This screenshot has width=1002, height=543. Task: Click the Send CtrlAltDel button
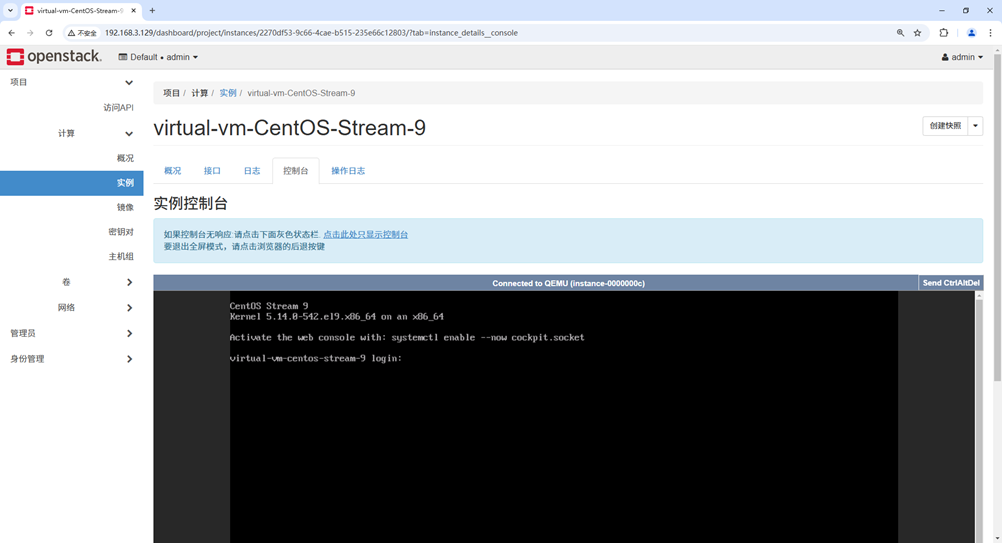coord(951,283)
